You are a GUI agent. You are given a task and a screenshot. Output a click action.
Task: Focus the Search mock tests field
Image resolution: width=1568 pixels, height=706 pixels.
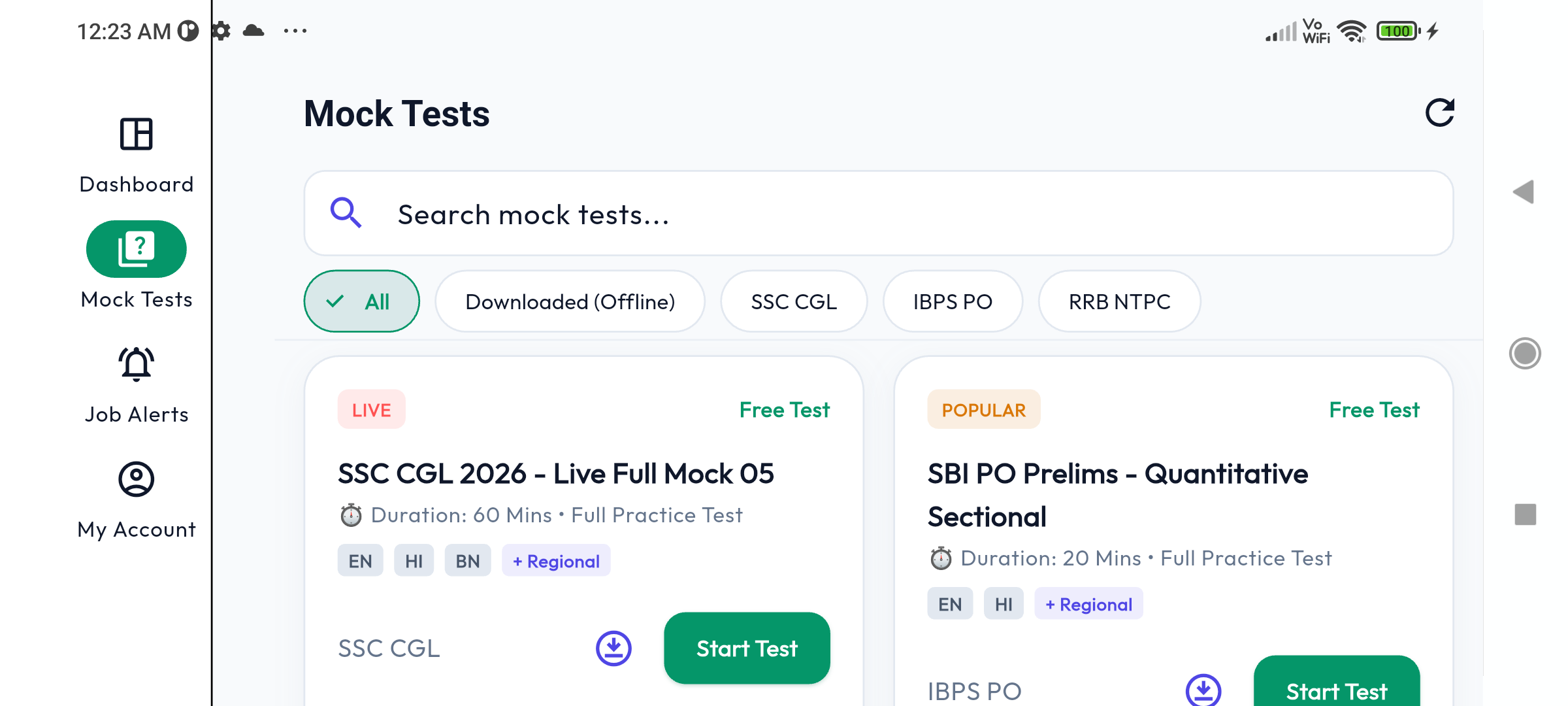879,213
